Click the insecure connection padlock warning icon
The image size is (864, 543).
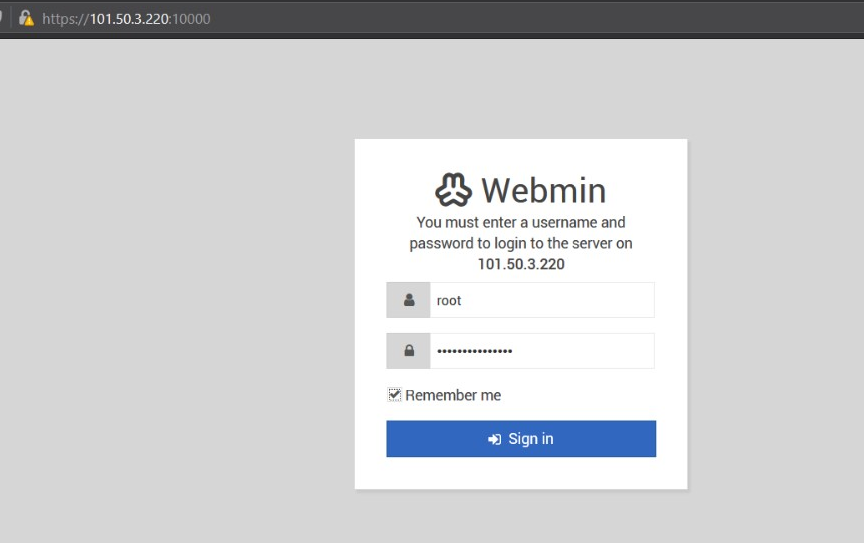pyautogui.click(x=26, y=19)
